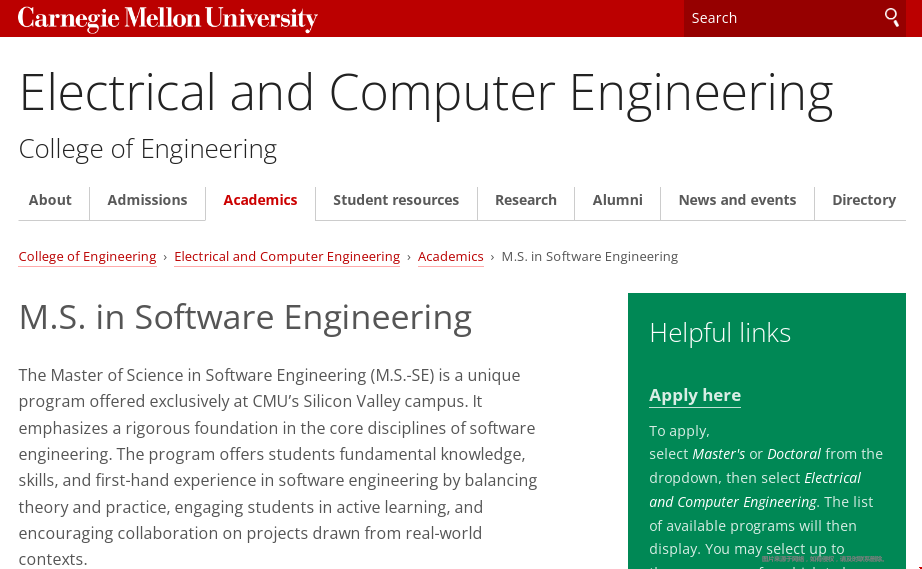
Task: Open the Directory tab
Action: [864, 200]
